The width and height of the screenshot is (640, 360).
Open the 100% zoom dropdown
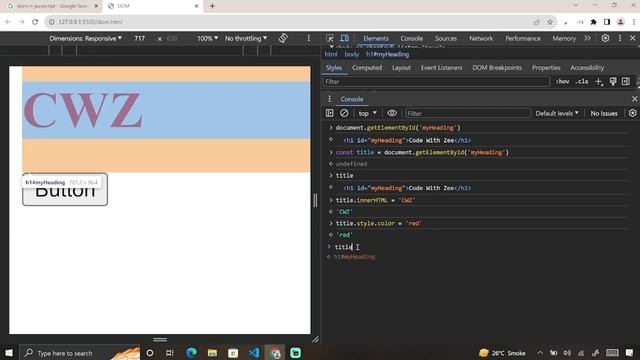pyautogui.click(x=207, y=38)
